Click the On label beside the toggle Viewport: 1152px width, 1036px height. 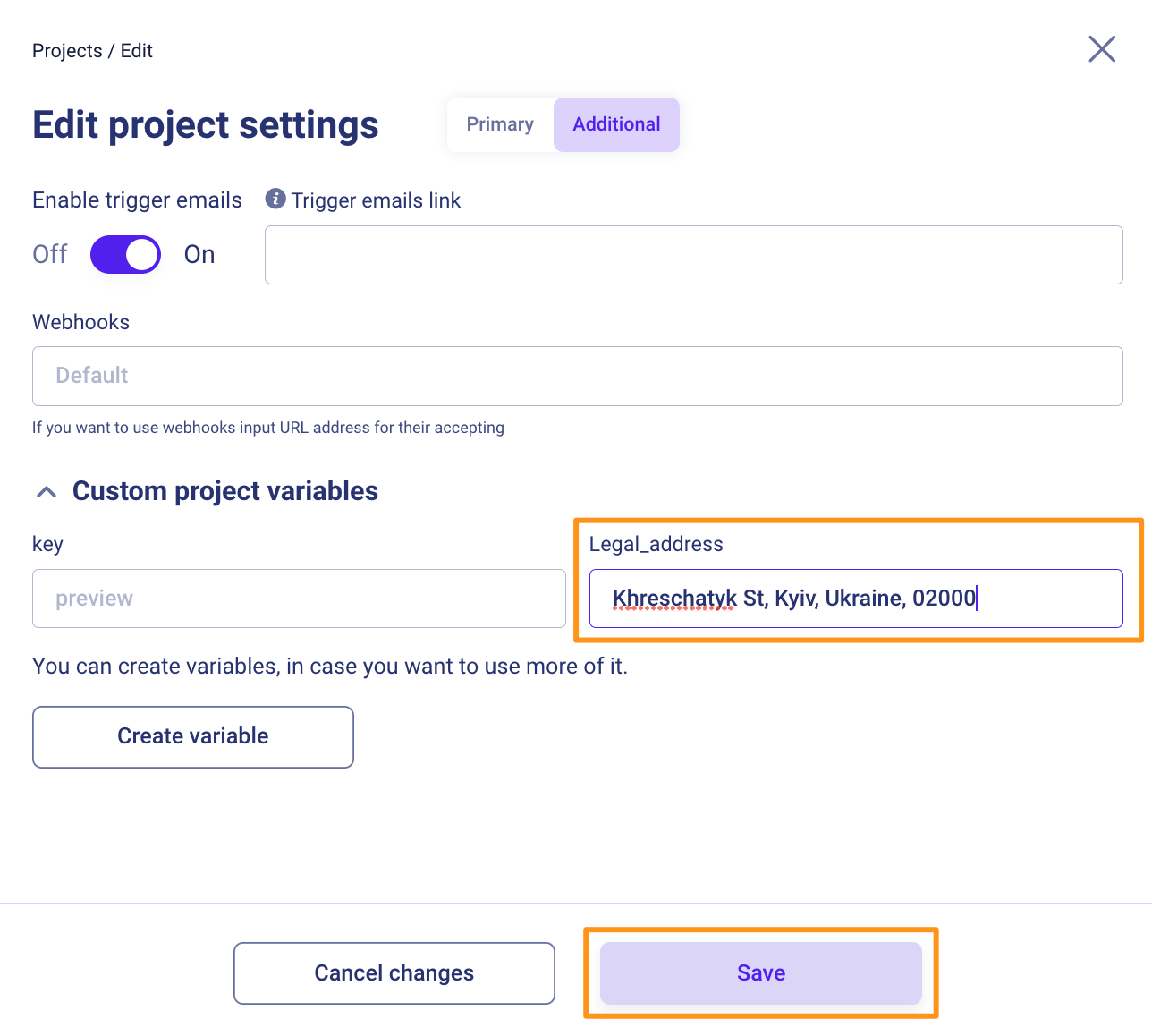coord(199,255)
